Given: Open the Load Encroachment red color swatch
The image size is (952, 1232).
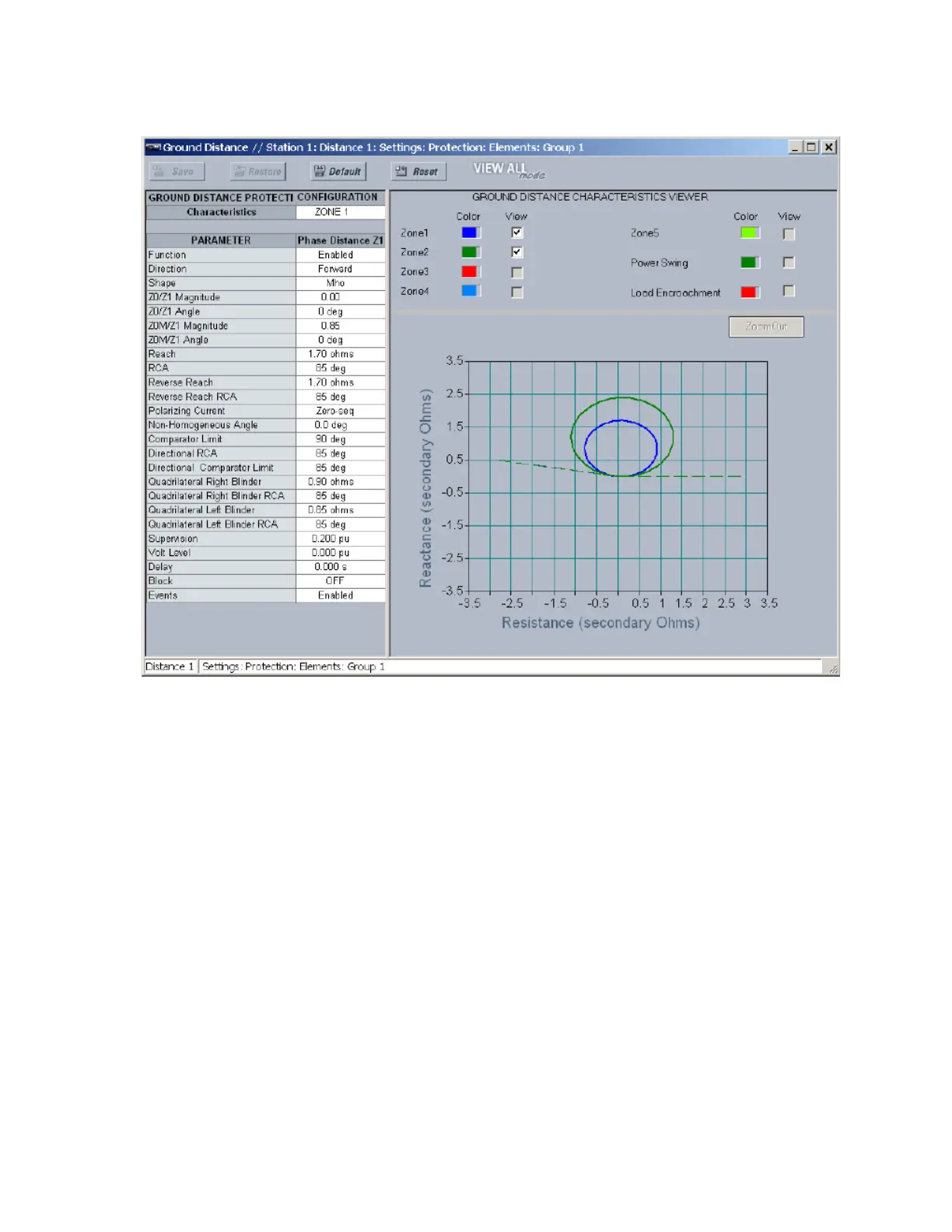Looking at the screenshot, I should tap(750, 292).
